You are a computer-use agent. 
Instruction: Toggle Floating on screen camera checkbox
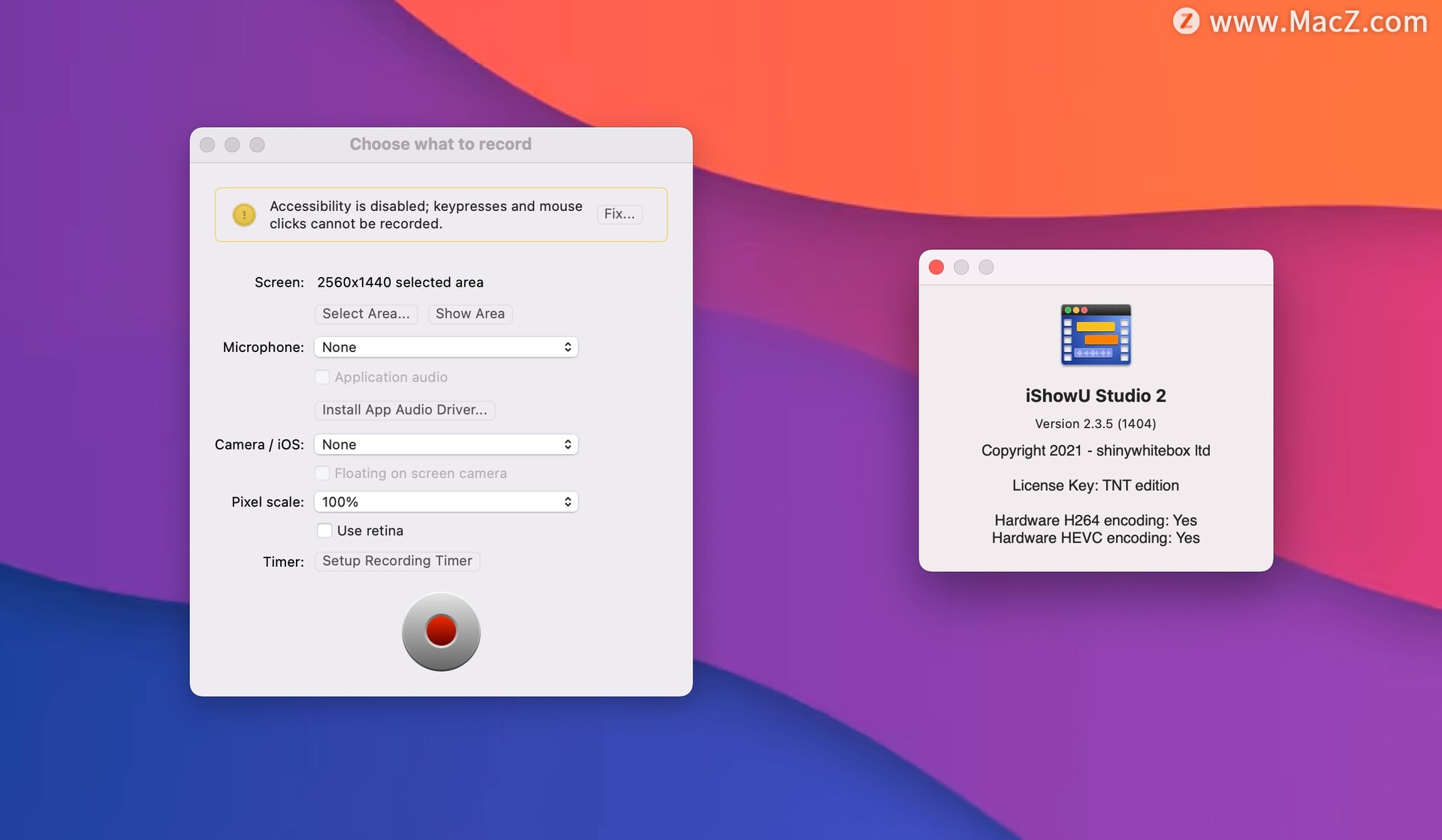(x=322, y=473)
